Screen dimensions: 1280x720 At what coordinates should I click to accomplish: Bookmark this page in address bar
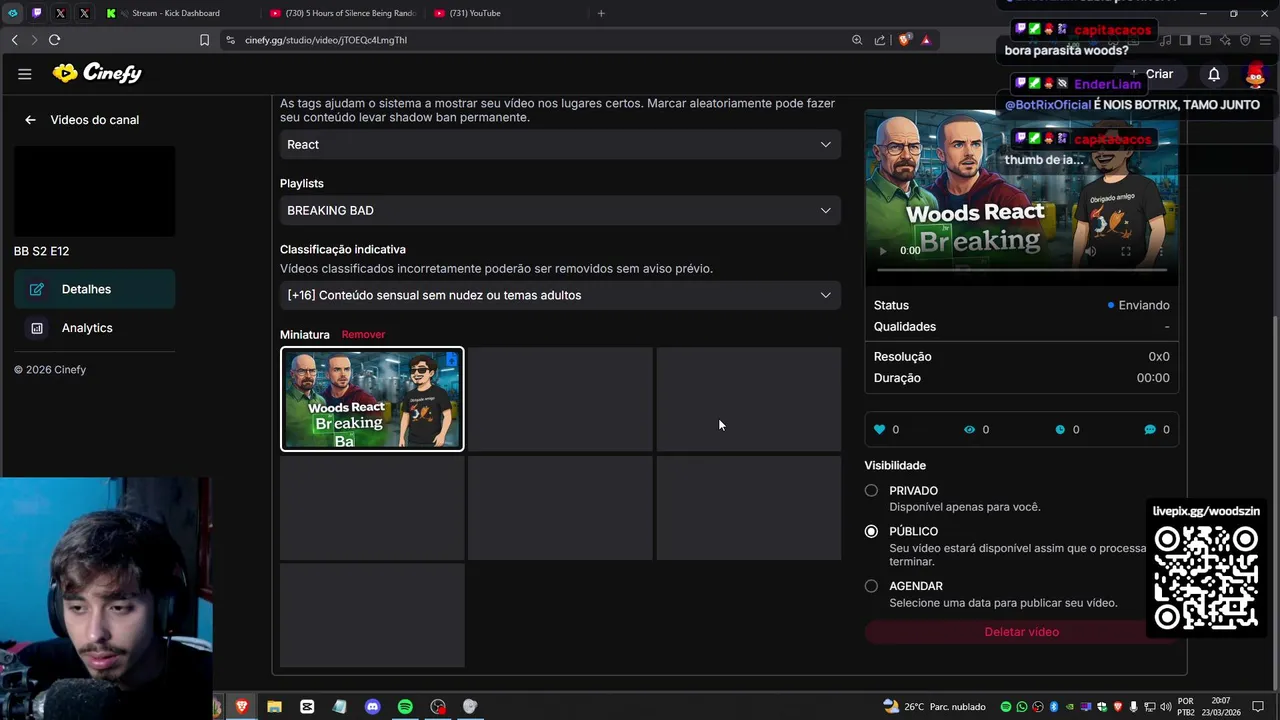click(204, 40)
